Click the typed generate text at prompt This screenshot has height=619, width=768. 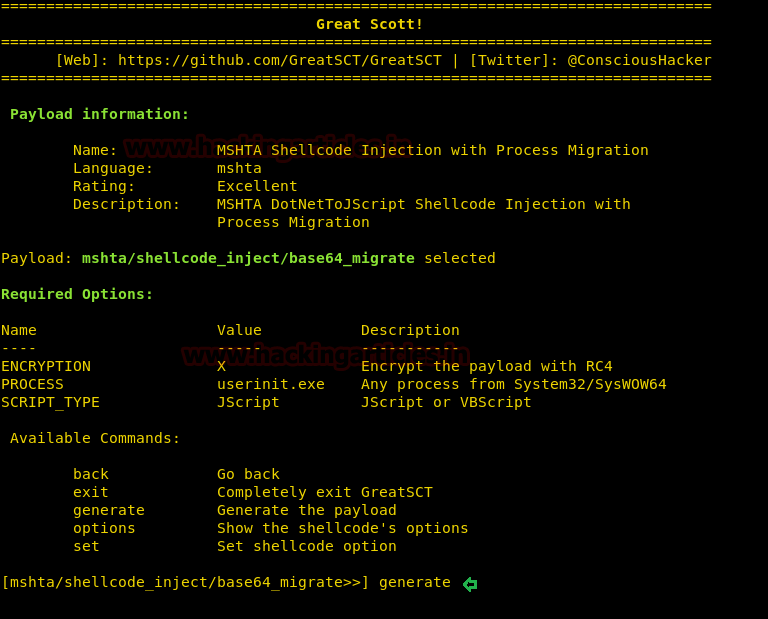pyautogui.click(x=415, y=583)
